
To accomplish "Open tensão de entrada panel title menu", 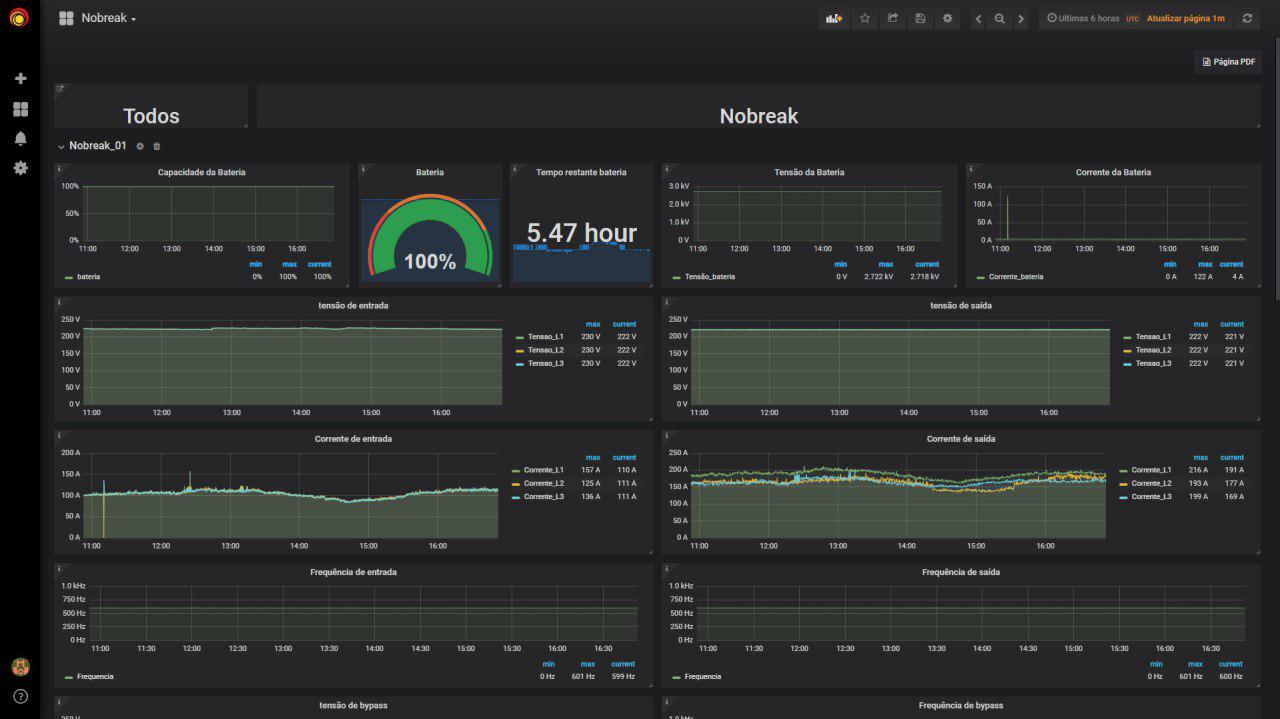I will (x=354, y=305).
